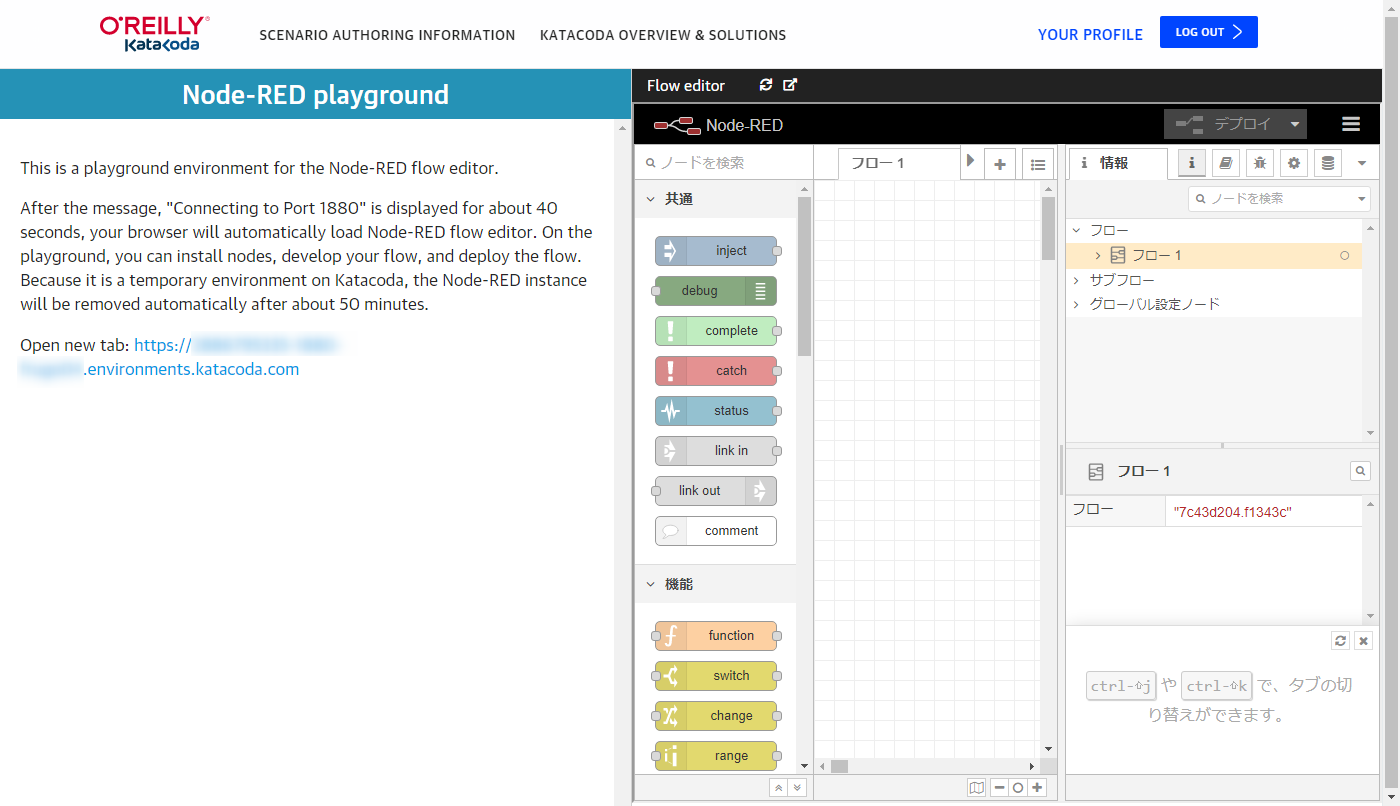
Task: Select the link in node
Action: tap(716, 451)
